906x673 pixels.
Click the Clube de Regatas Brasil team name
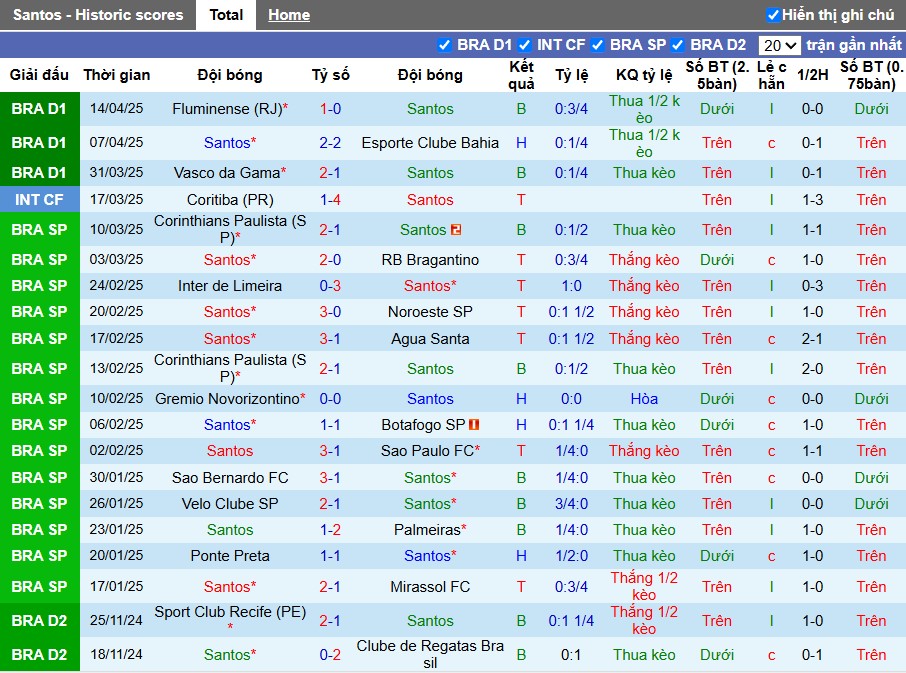pos(430,654)
